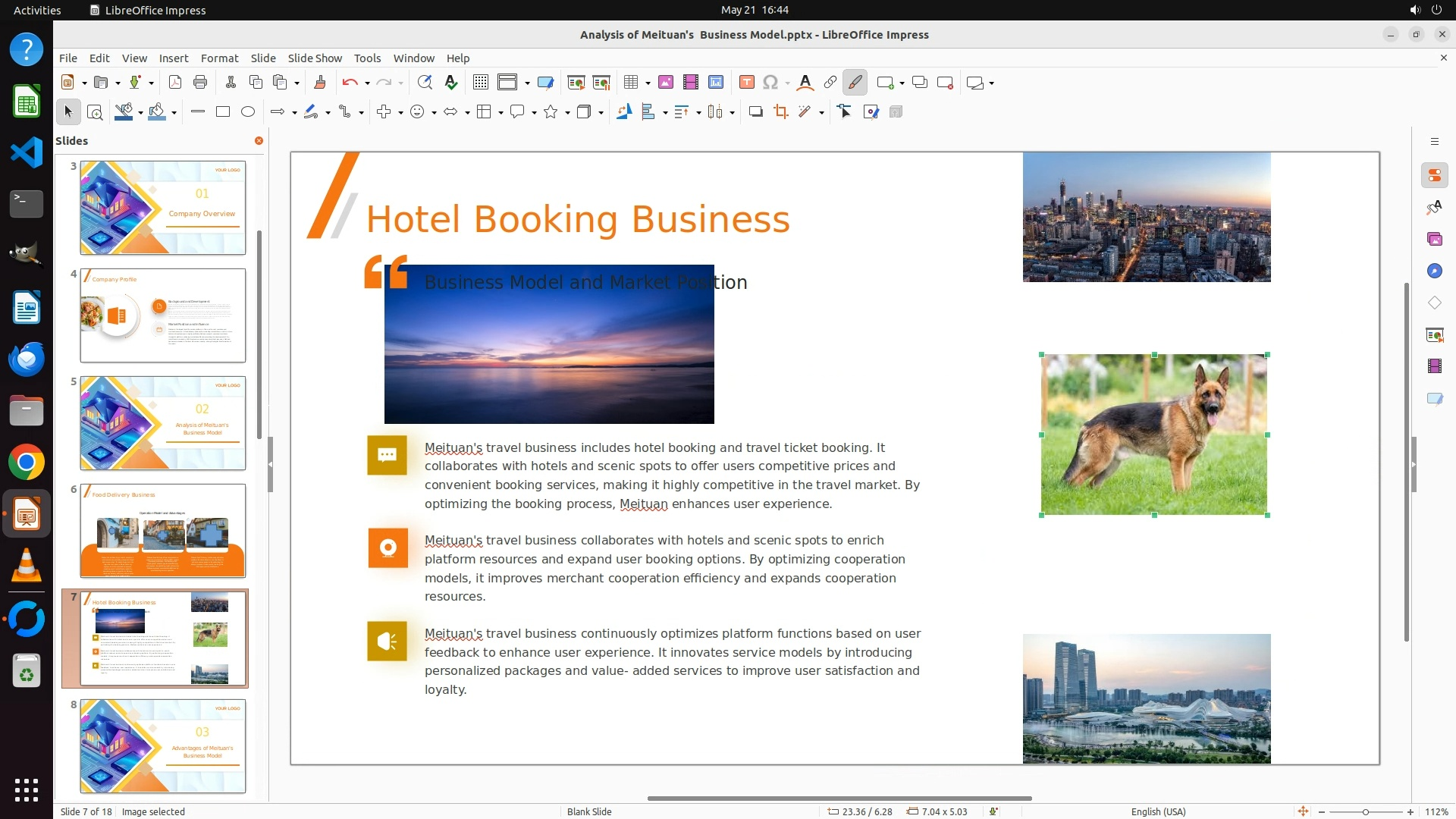Click the Clone Formatting paintbrush icon
Image resolution: width=1456 pixels, height=819 pixels.
tap(319, 83)
